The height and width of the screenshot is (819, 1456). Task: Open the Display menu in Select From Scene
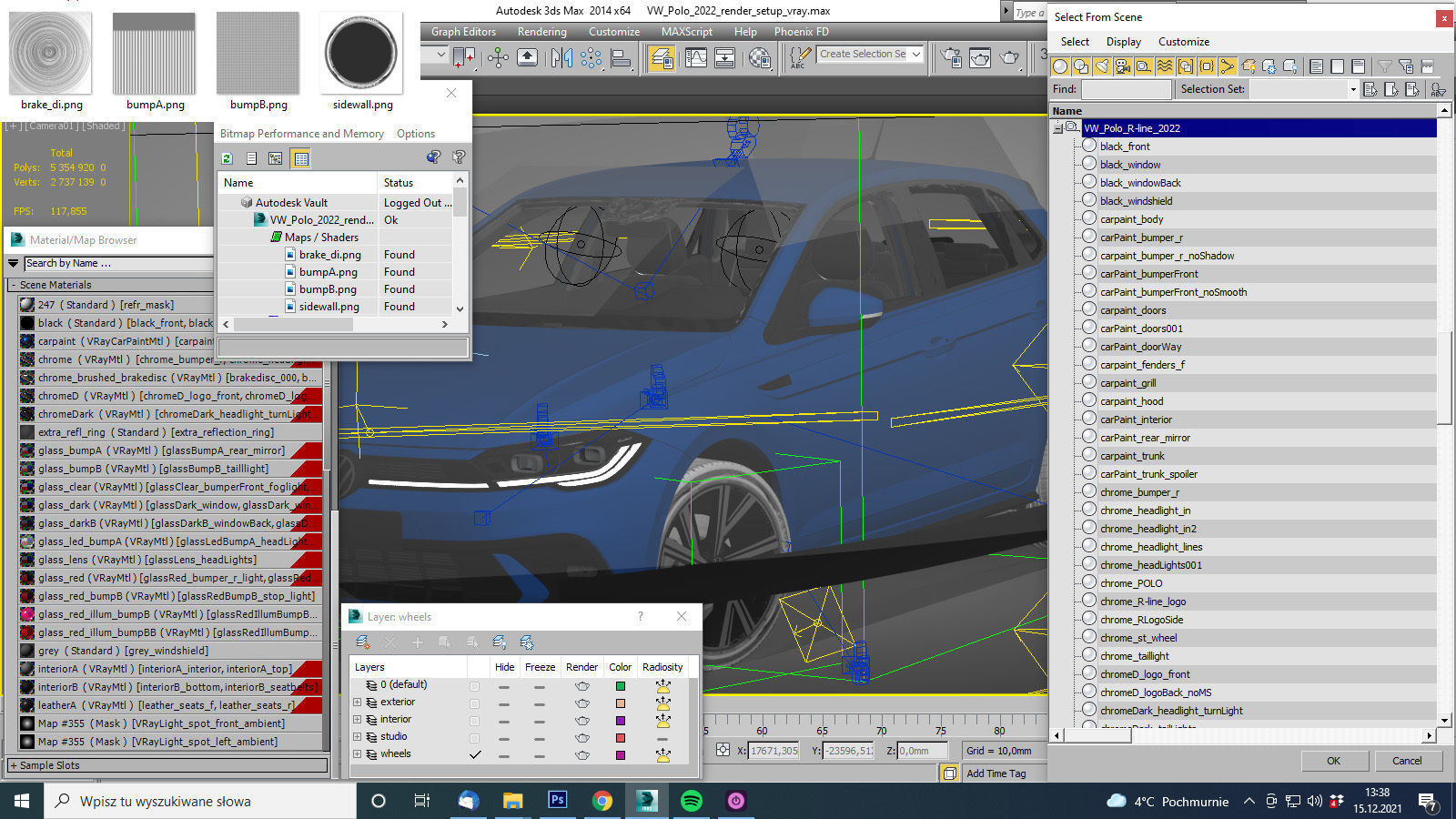[1123, 42]
